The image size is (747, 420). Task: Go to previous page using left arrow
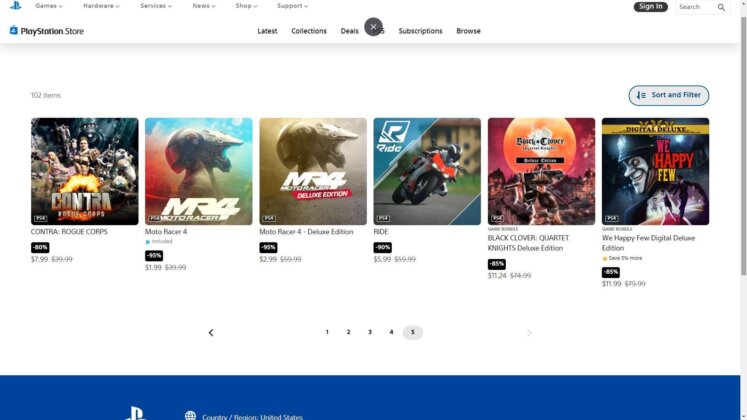point(211,332)
